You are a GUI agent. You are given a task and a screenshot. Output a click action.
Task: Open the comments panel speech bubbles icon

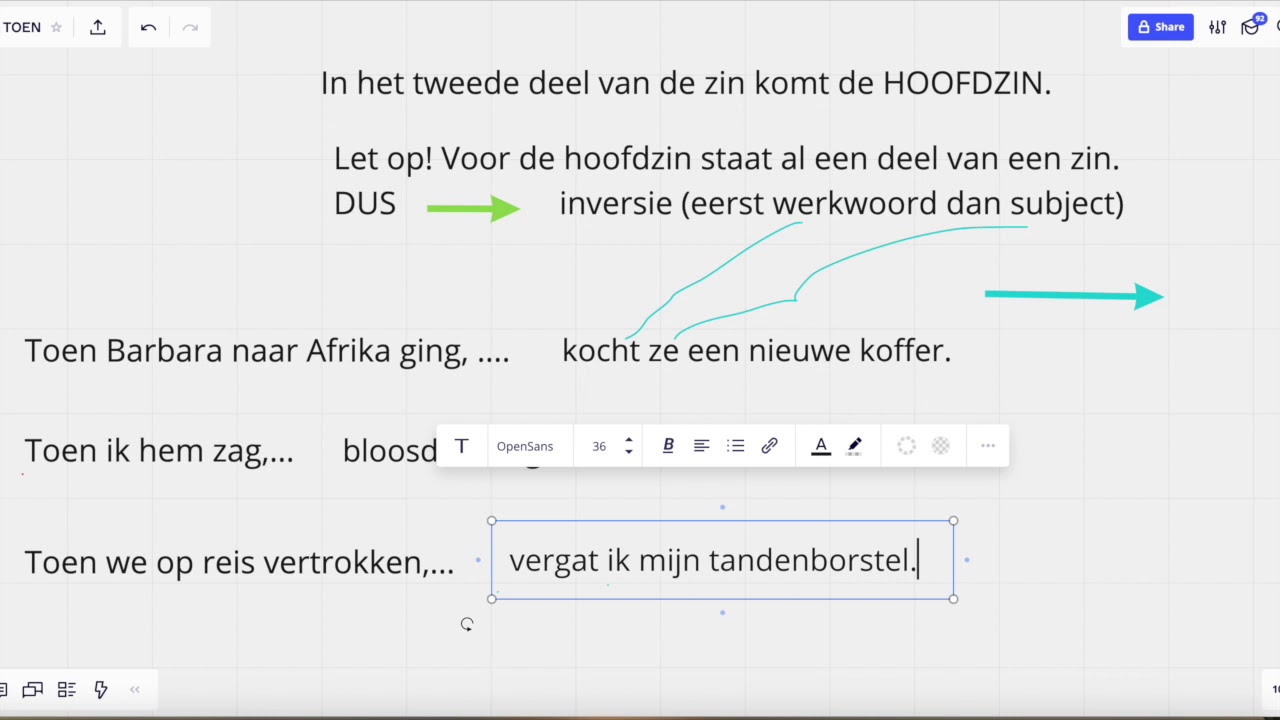33,689
